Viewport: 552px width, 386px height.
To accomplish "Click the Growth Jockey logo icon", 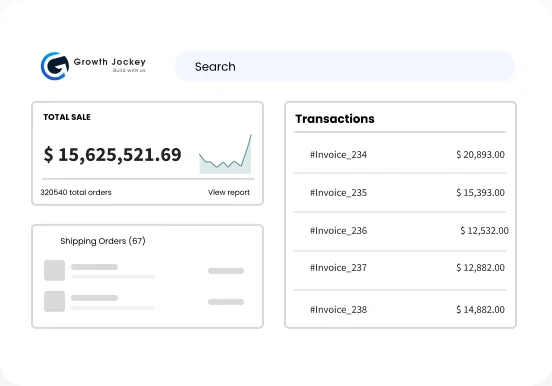I will (x=55, y=66).
